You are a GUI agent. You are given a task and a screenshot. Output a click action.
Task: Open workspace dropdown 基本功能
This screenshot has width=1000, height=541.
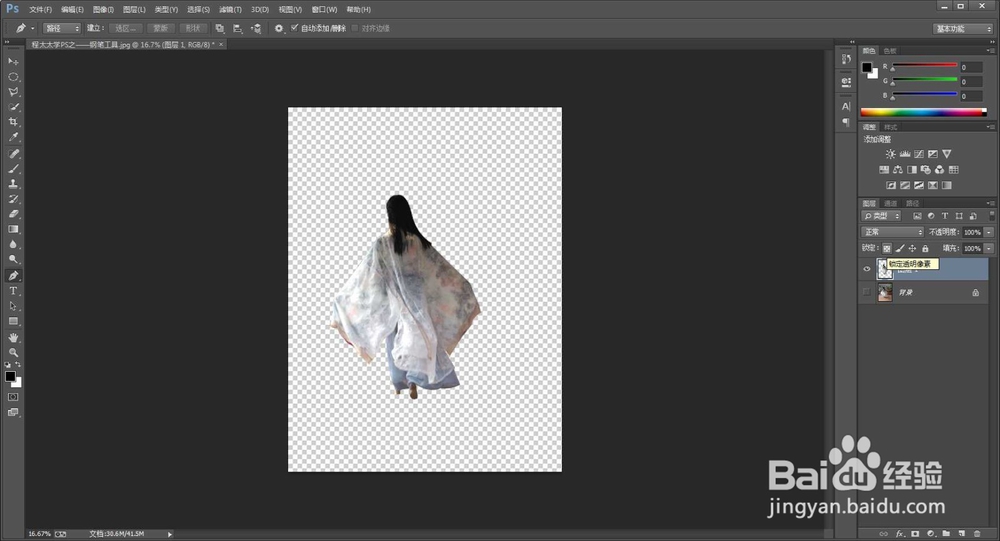[x=963, y=29]
